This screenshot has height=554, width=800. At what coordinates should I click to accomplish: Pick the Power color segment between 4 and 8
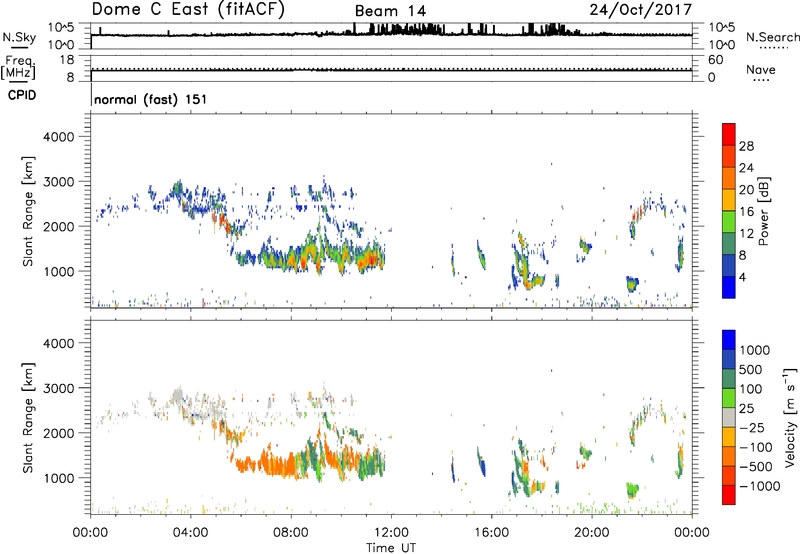[729, 266]
